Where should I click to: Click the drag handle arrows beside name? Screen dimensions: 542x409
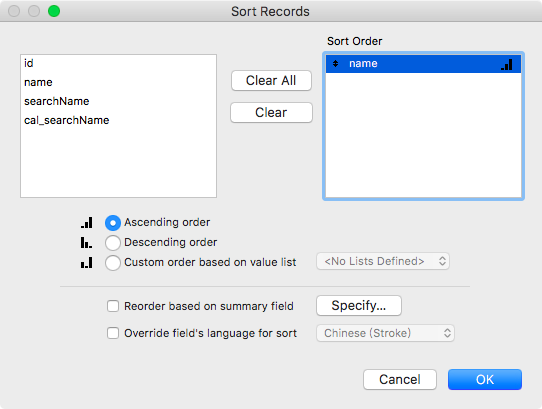[x=335, y=64]
